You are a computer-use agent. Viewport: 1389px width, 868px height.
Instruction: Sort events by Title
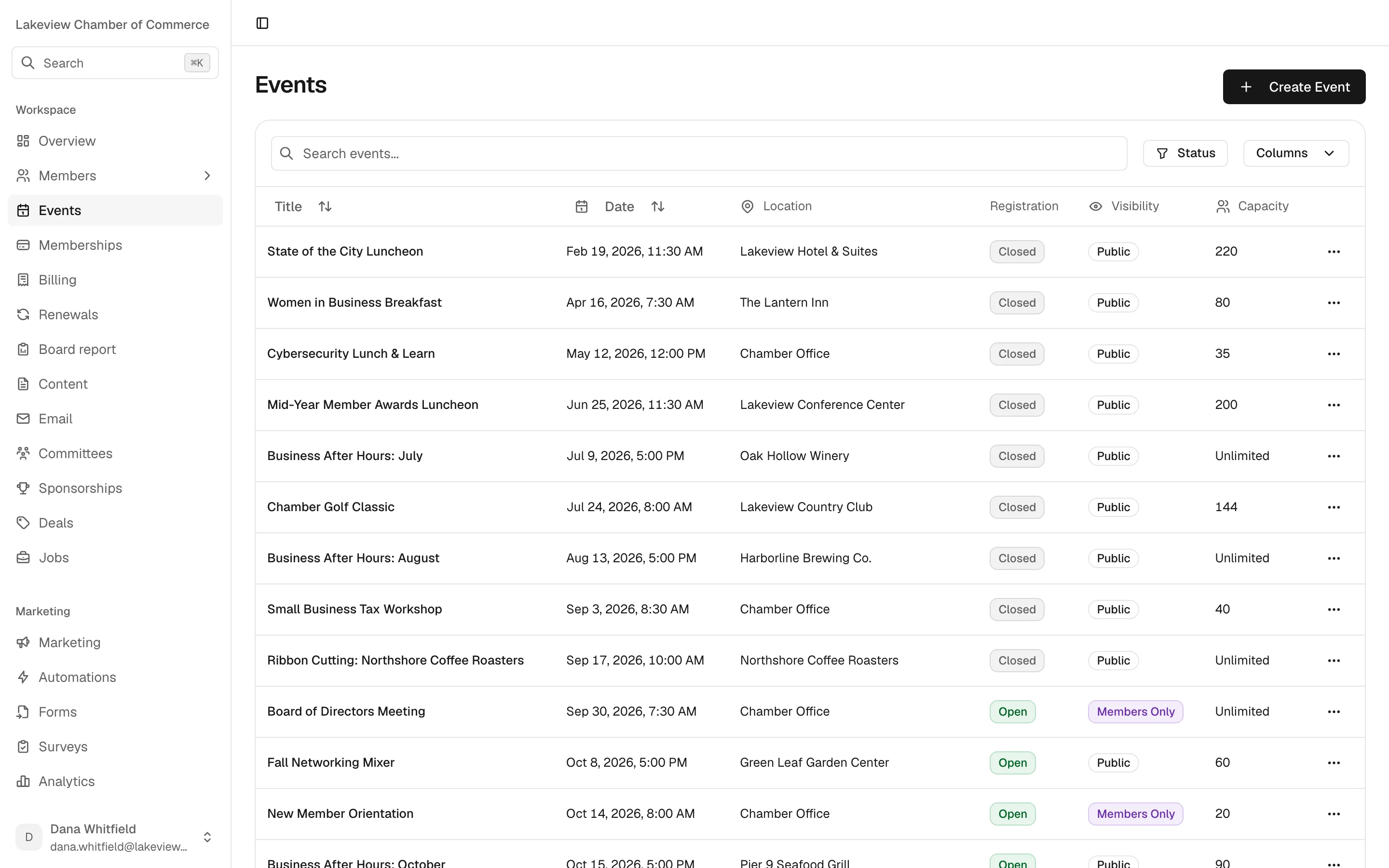point(303,206)
